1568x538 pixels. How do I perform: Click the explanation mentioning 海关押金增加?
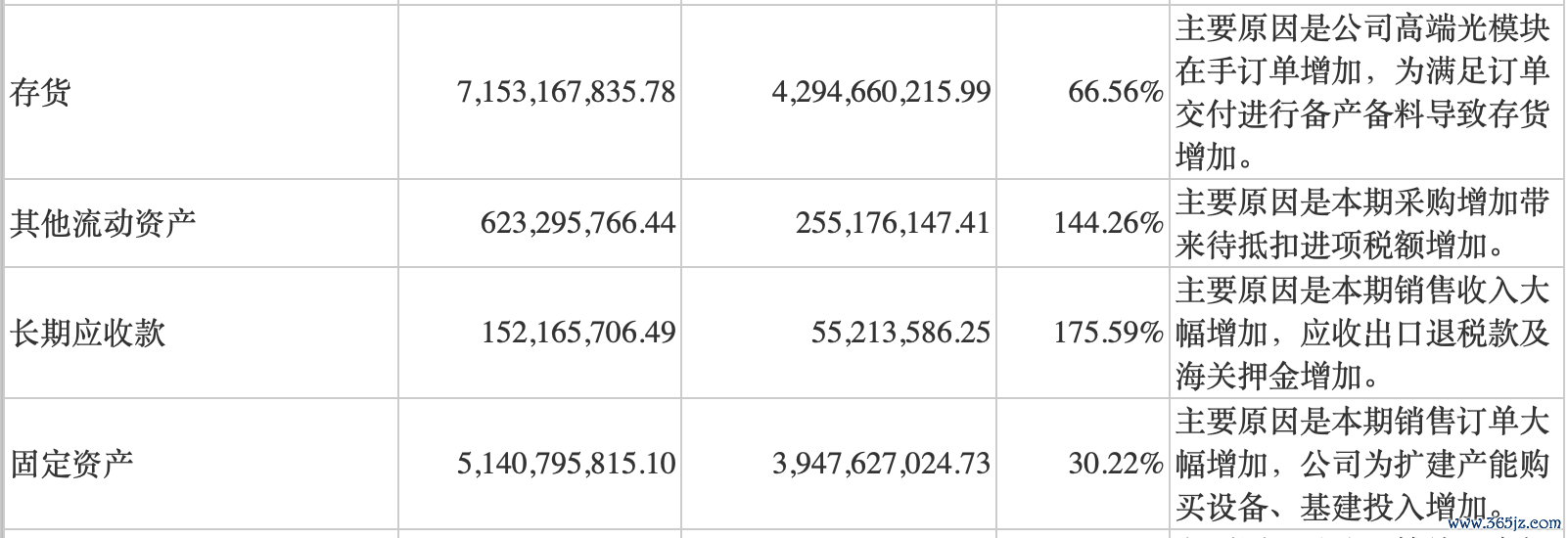coord(1362,333)
